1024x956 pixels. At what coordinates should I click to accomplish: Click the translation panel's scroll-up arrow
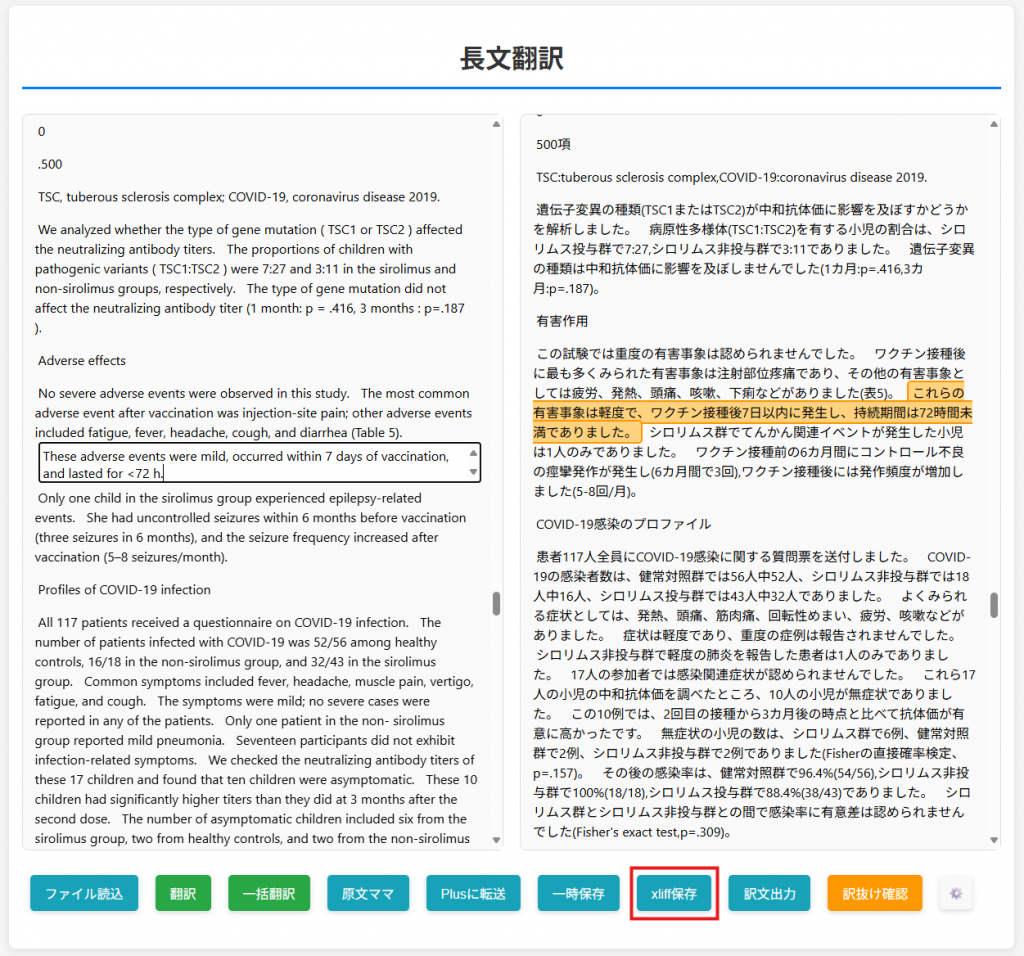tap(993, 125)
